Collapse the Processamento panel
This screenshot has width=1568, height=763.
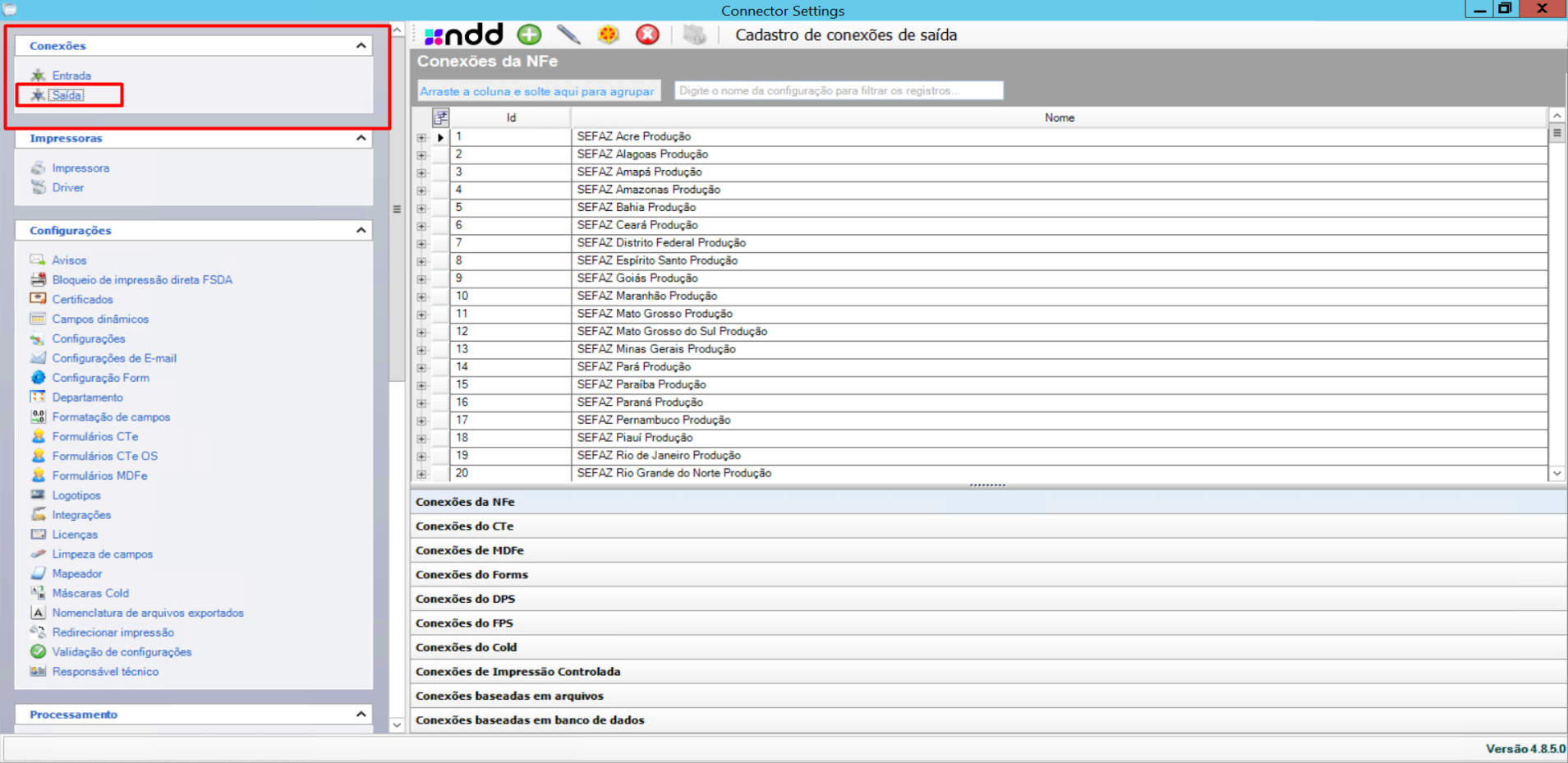point(361,714)
